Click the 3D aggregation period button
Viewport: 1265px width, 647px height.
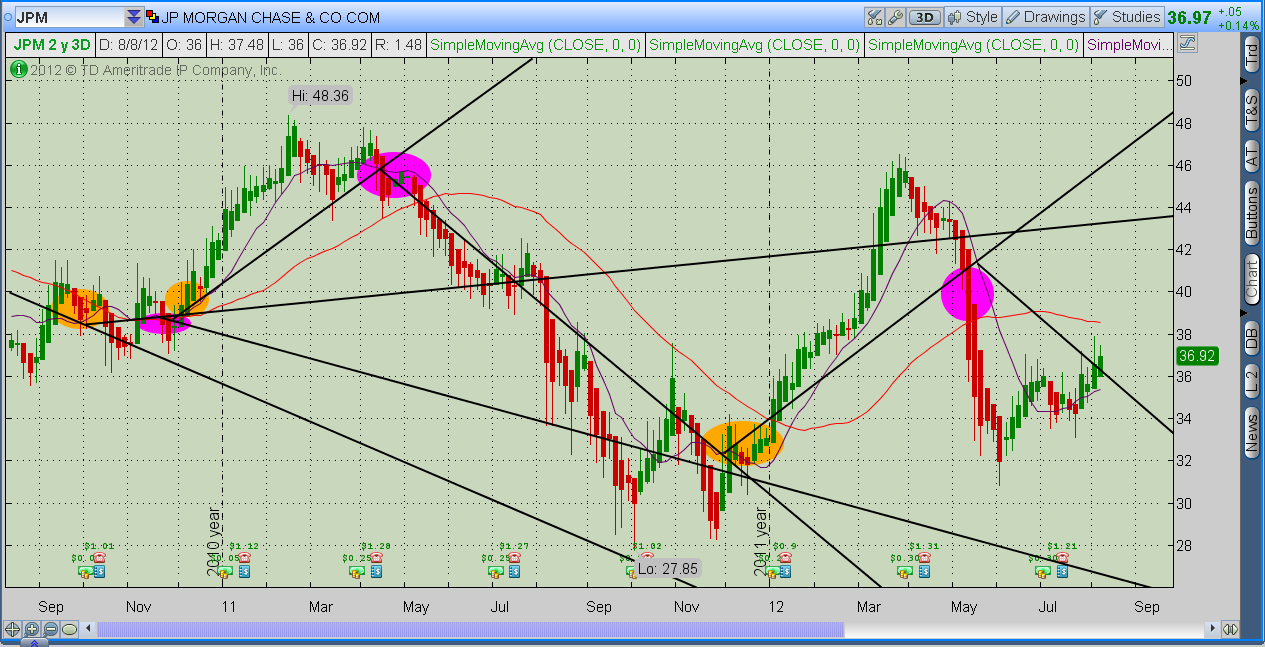(925, 17)
